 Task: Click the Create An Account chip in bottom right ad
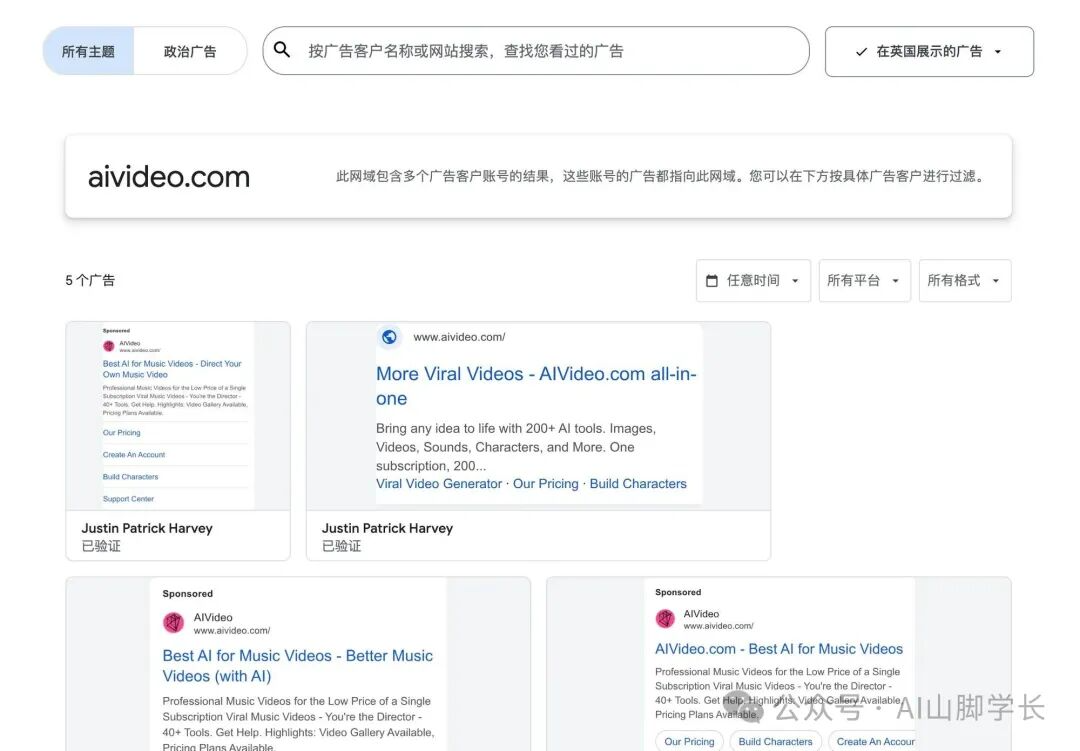point(872,741)
